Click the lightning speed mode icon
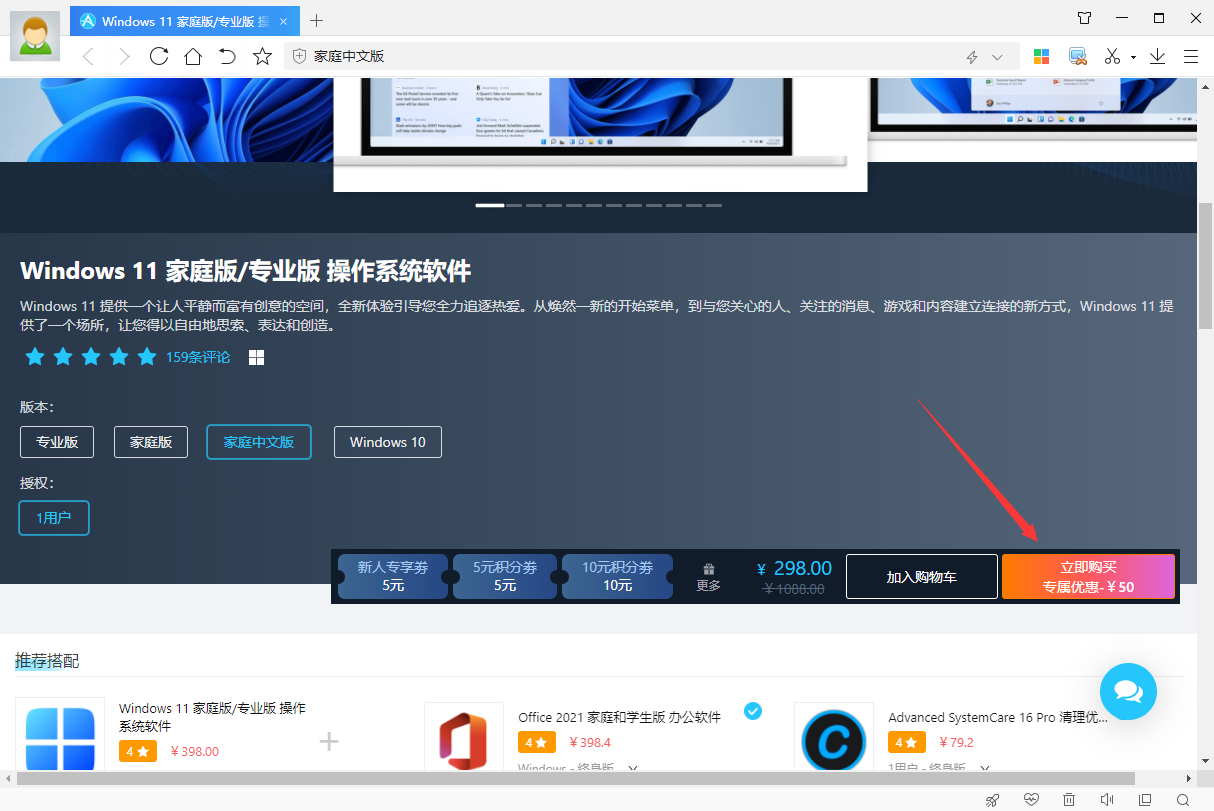Image resolution: width=1214 pixels, height=811 pixels. click(x=972, y=57)
